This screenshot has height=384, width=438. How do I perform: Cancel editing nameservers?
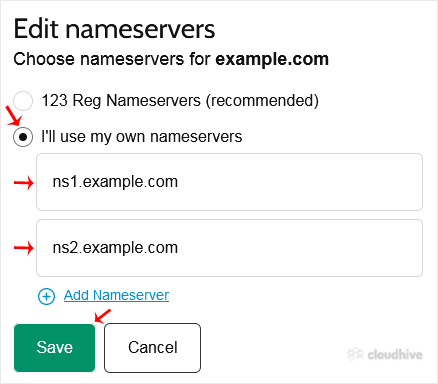[152, 348]
